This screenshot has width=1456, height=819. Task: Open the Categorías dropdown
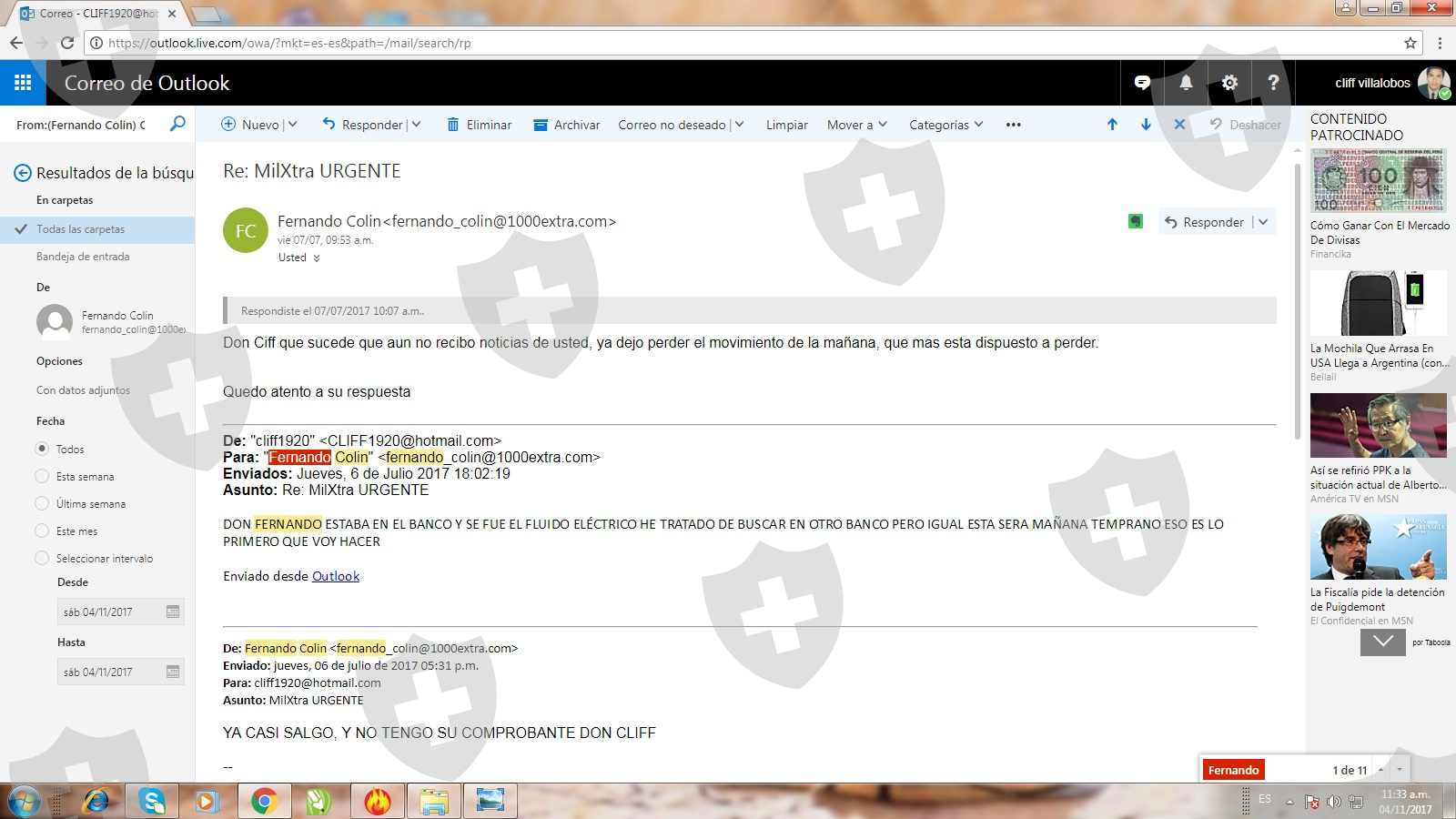945,125
